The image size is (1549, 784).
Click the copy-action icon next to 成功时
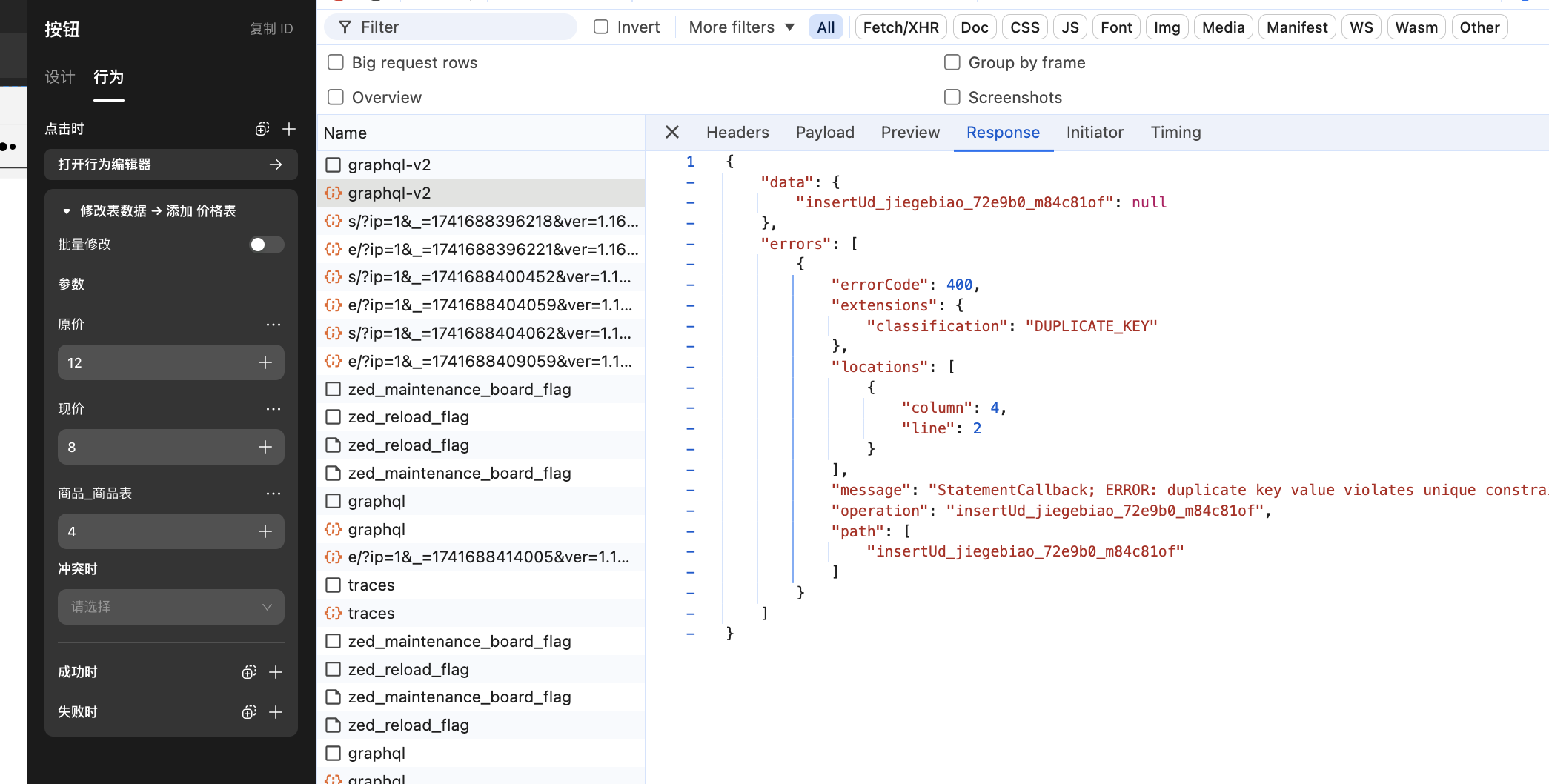click(x=249, y=672)
